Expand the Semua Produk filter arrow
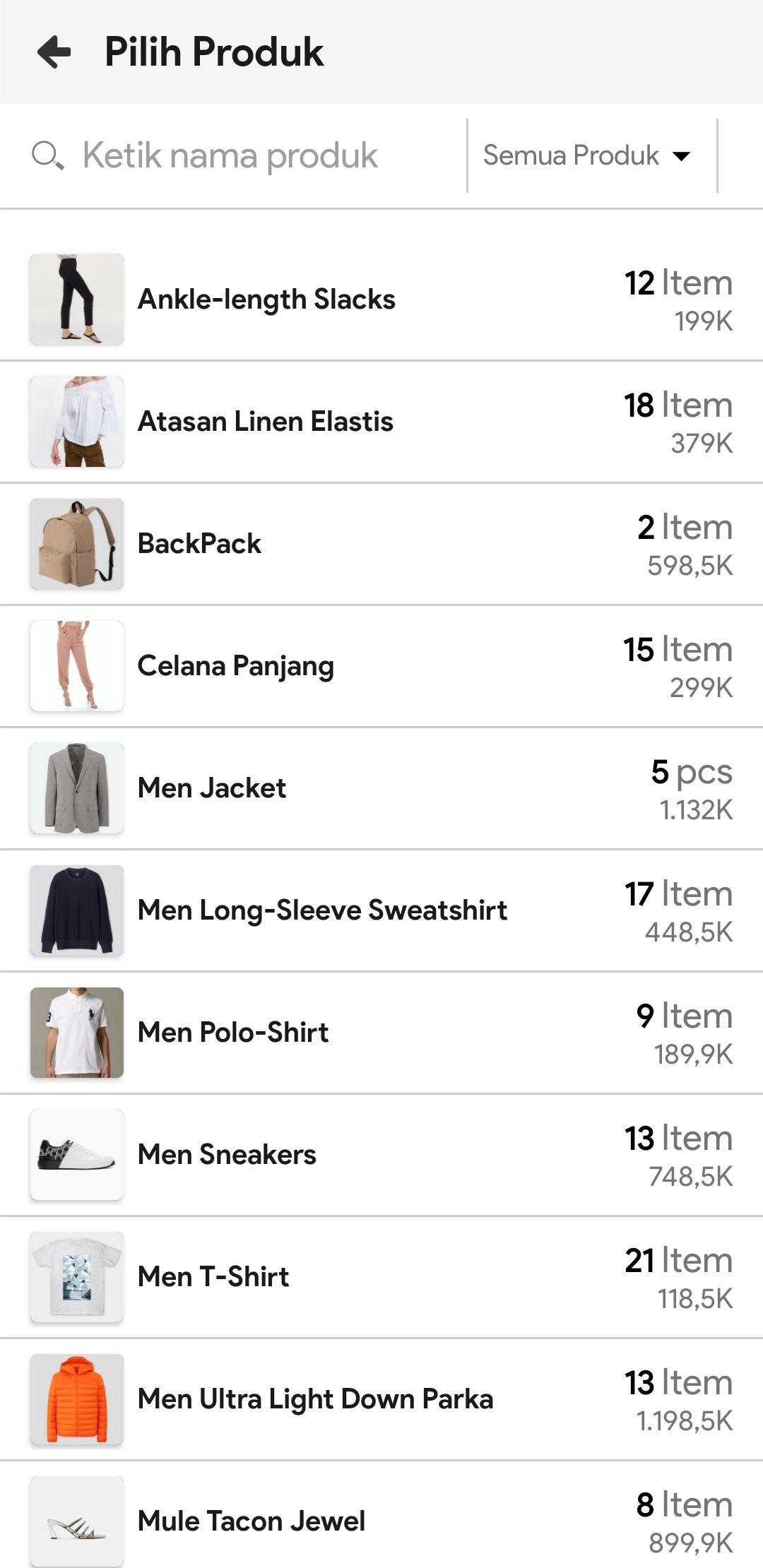 tap(681, 156)
